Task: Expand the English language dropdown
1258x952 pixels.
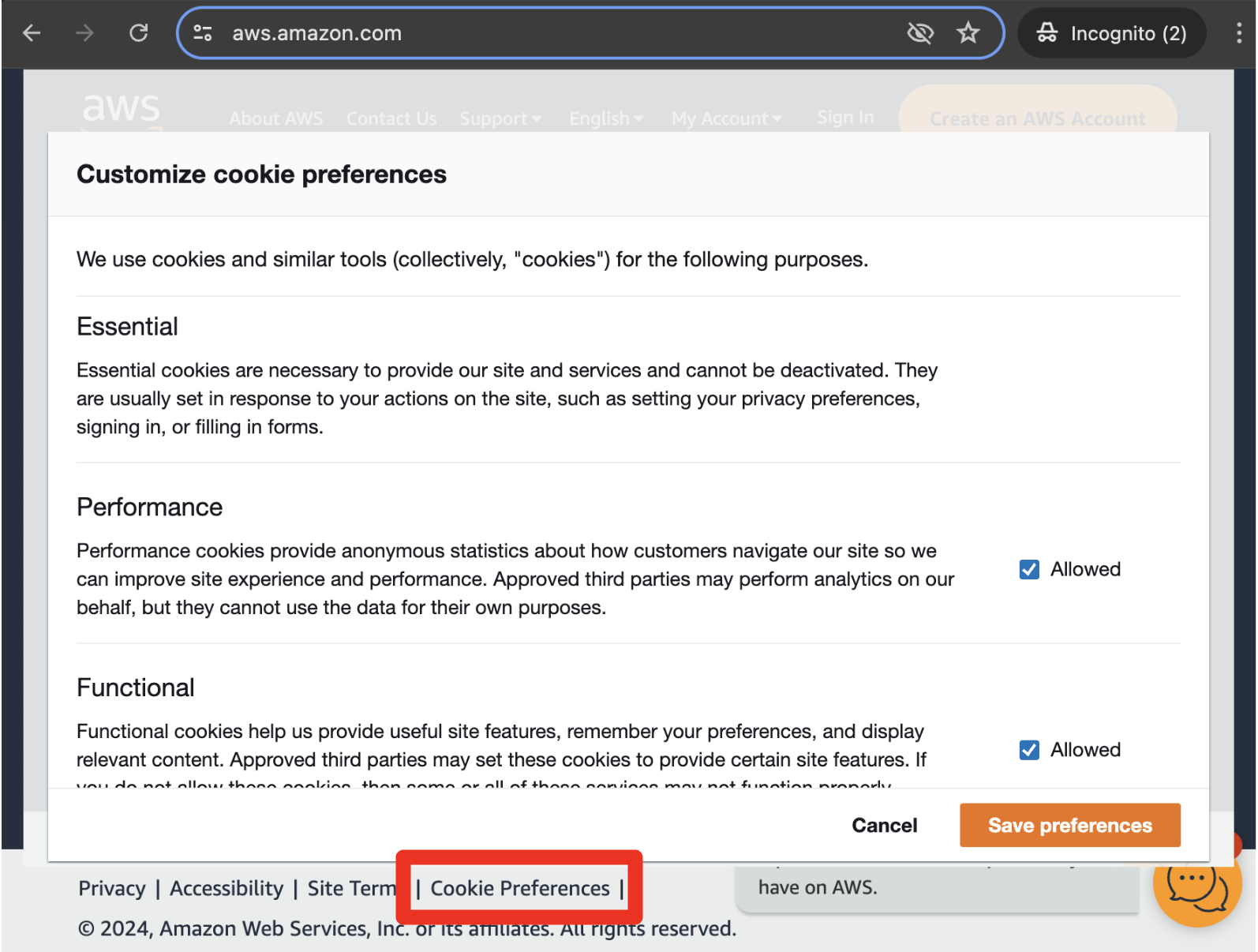Action: click(x=606, y=118)
